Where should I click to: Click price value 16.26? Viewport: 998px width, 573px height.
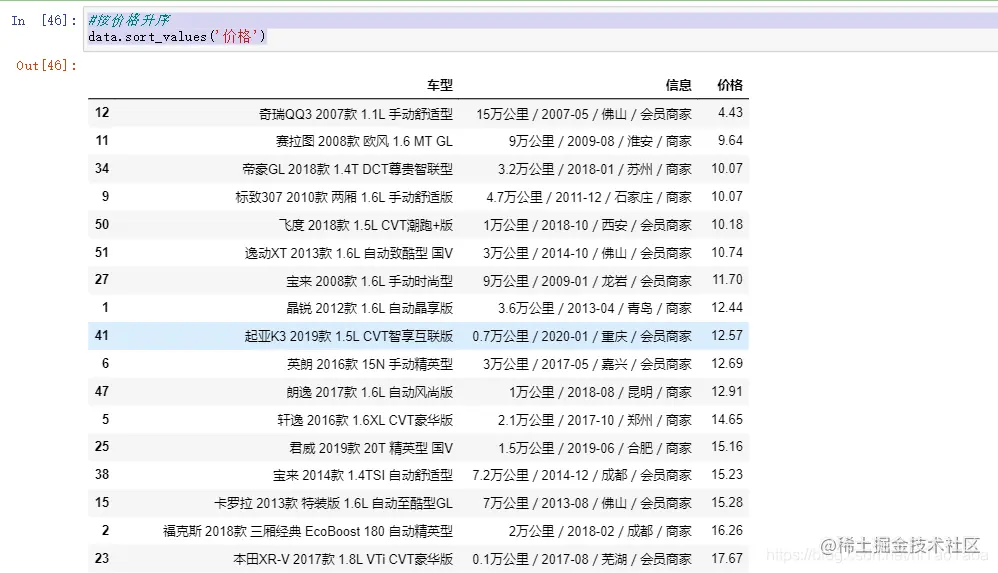pos(727,530)
